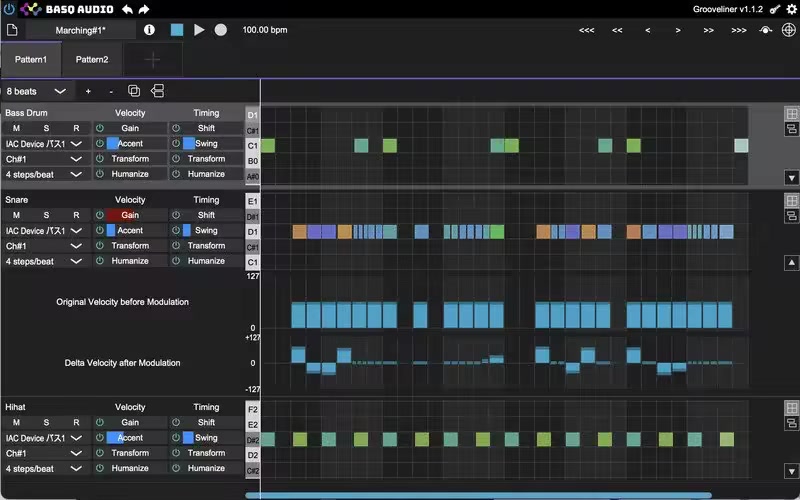Create a new file with document icon
The height and width of the screenshot is (500, 800).
click(12, 30)
